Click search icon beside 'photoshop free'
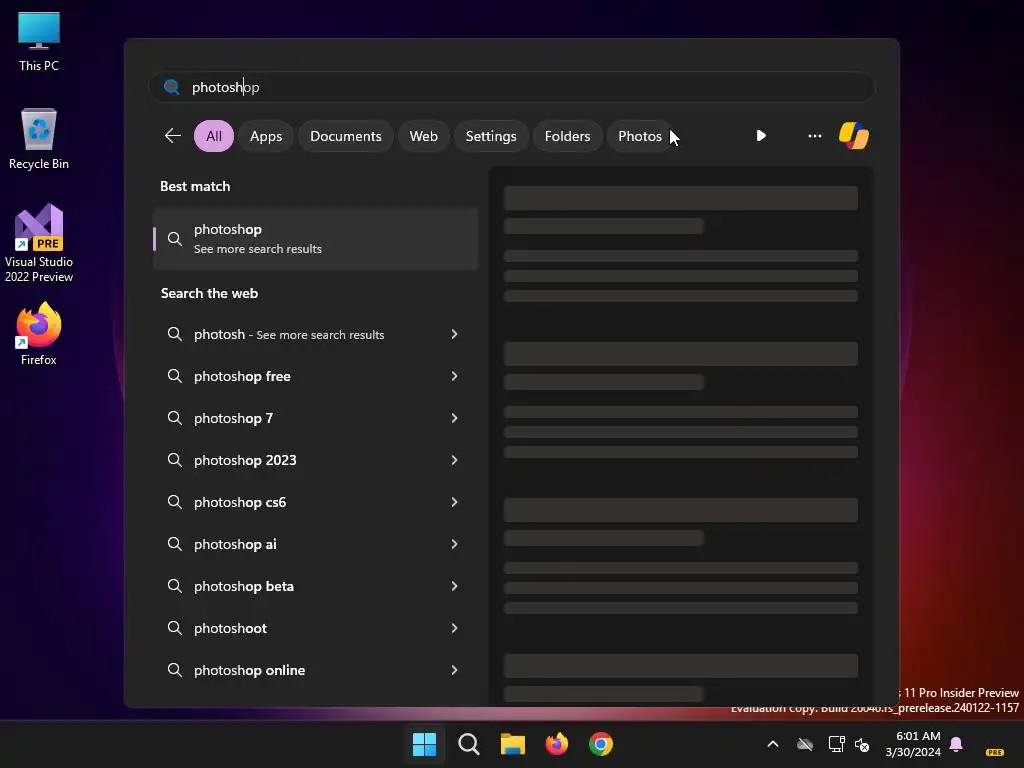Viewport: 1024px width, 768px height. tap(174, 376)
